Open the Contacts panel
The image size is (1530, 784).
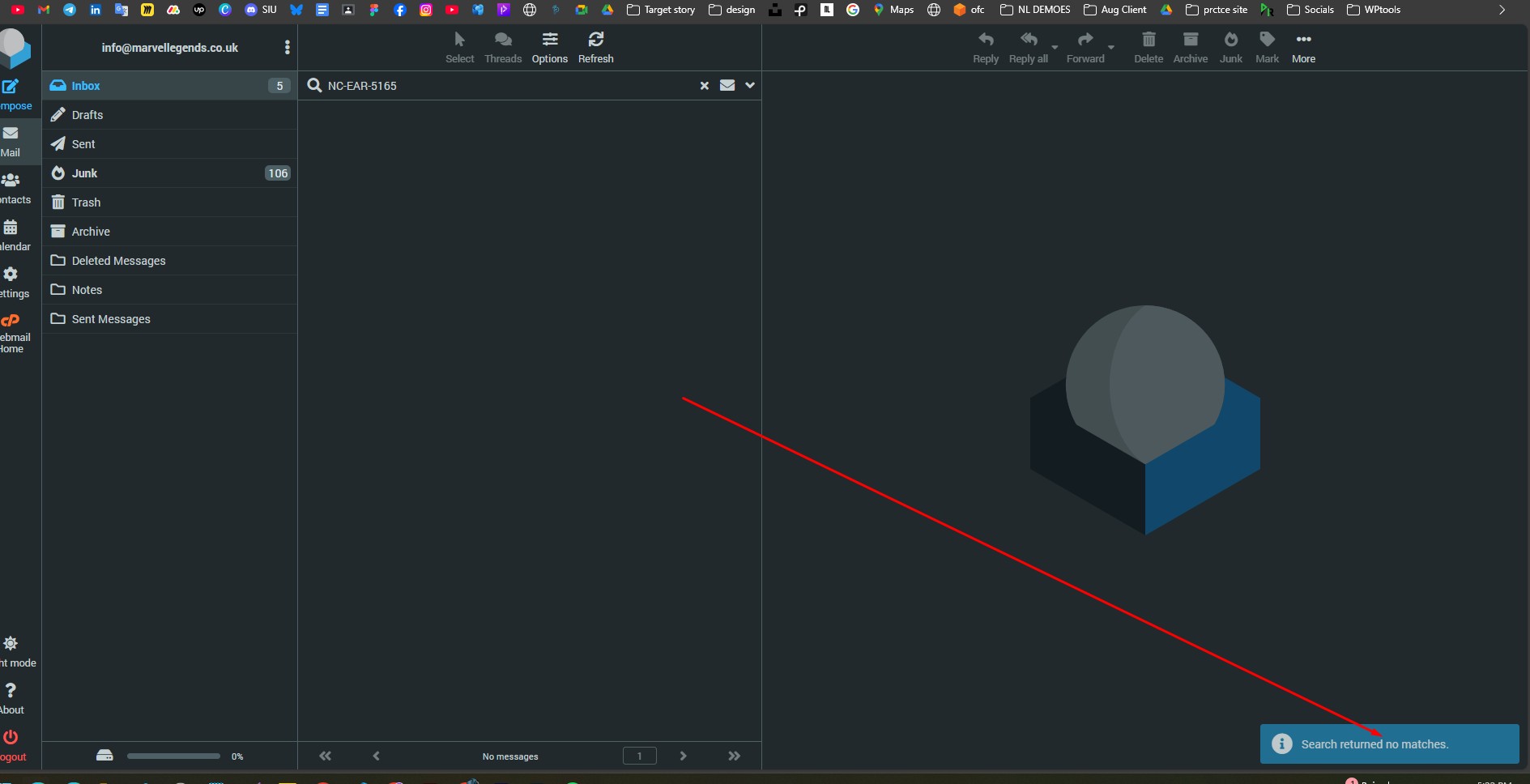[11, 188]
